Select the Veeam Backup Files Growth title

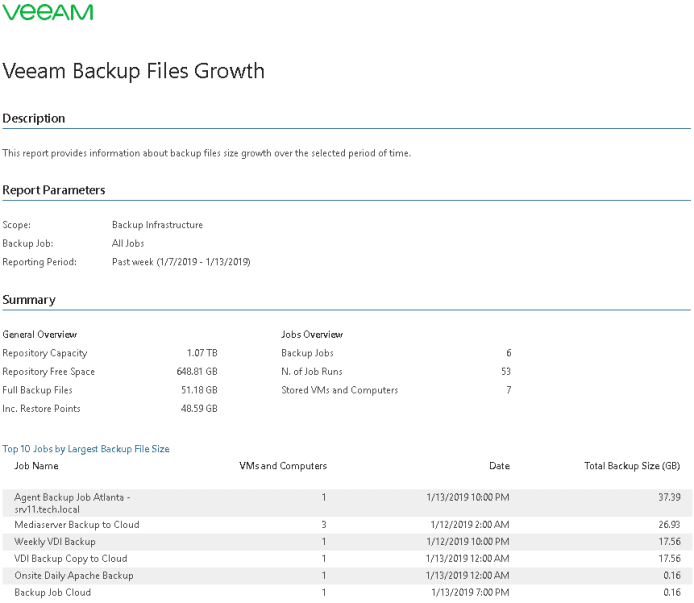[134, 71]
